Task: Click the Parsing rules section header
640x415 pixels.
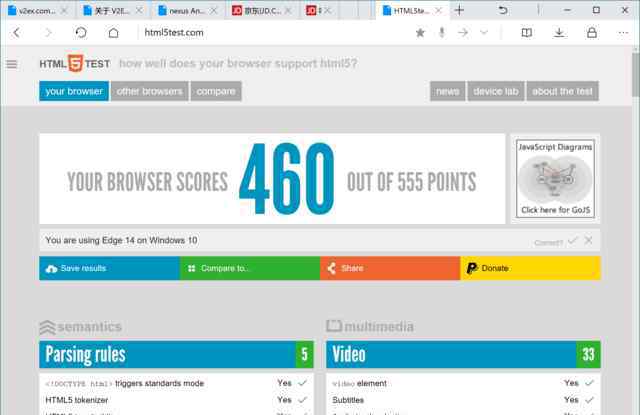Action: tap(176, 354)
